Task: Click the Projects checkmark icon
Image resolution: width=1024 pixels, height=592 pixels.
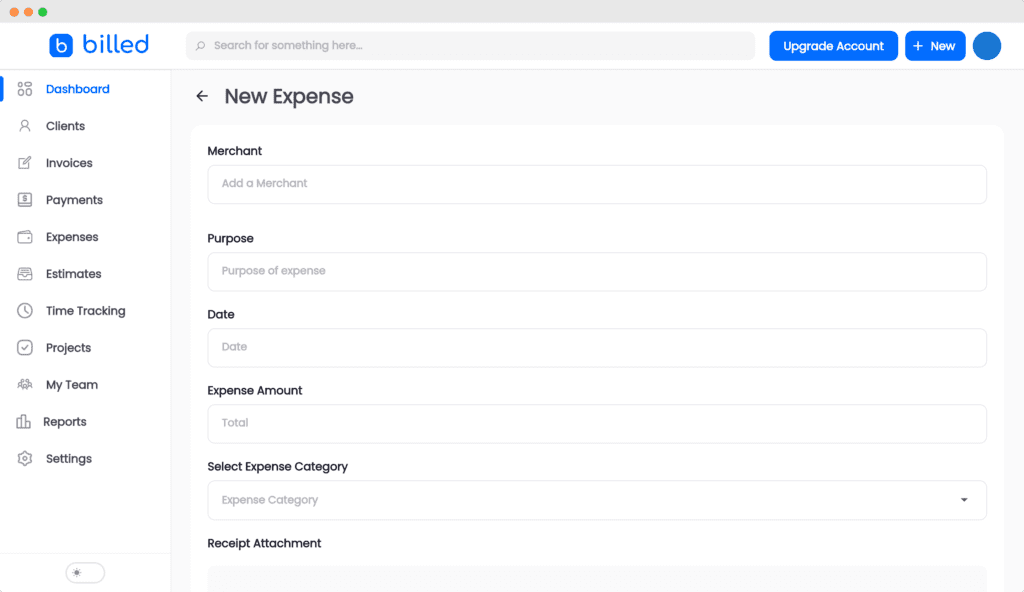Action: coord(25,348)
